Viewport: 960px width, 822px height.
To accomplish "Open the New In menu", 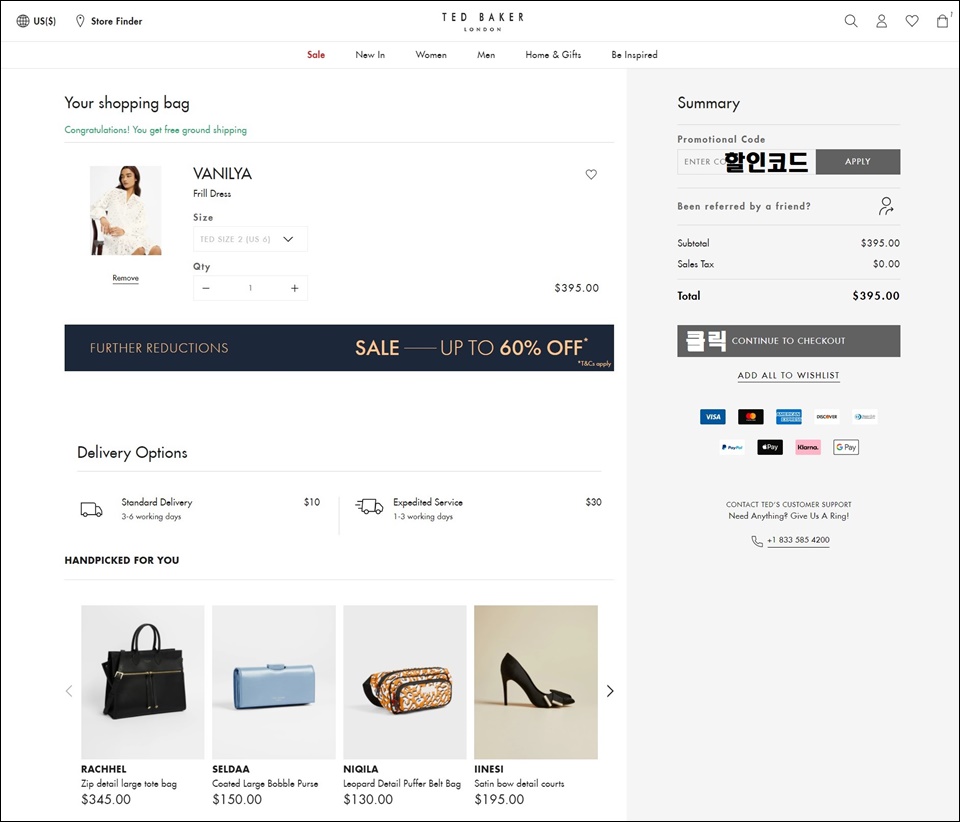I will coord(370,54).
